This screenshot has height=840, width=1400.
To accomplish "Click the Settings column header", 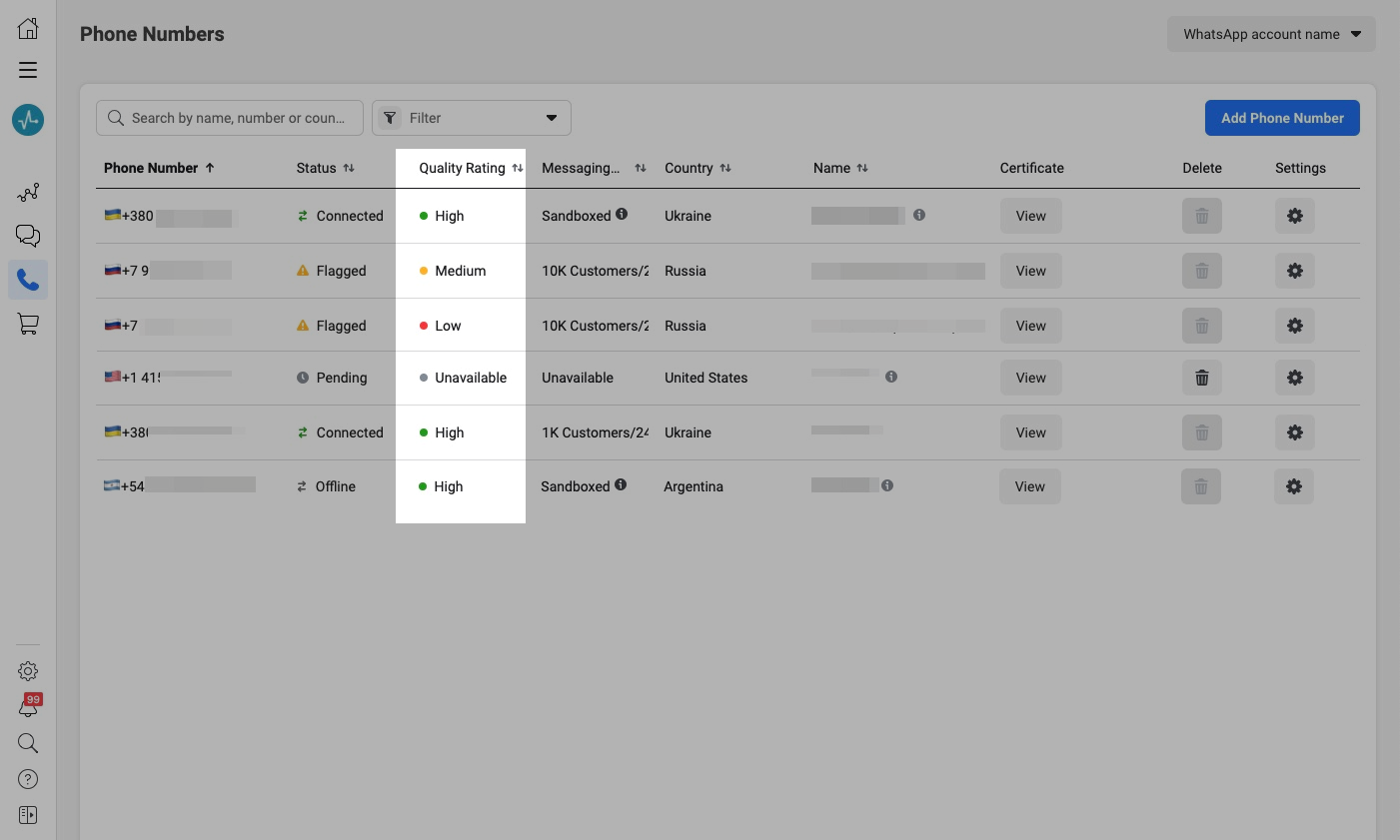I will tap(1300, 168).
